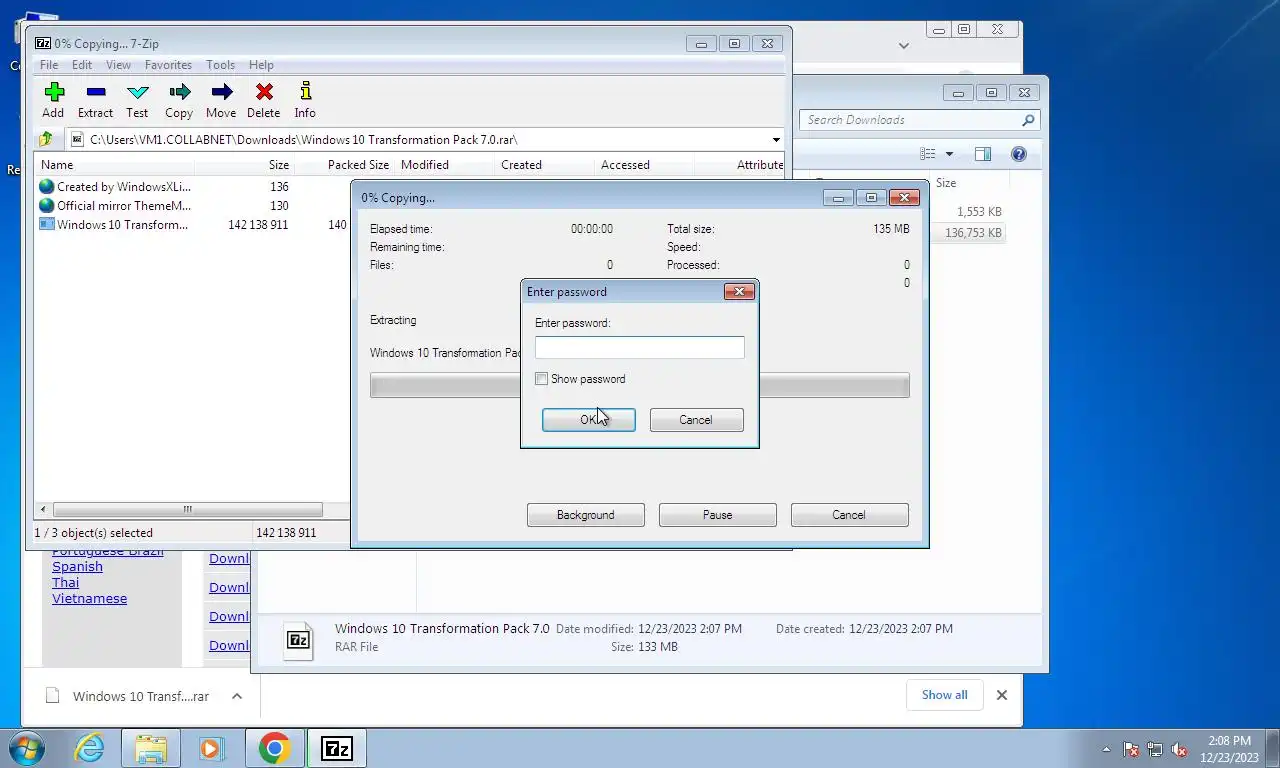
Task: Click the taskbar clock showing 2:08 PM
Action: point(1228,749)
